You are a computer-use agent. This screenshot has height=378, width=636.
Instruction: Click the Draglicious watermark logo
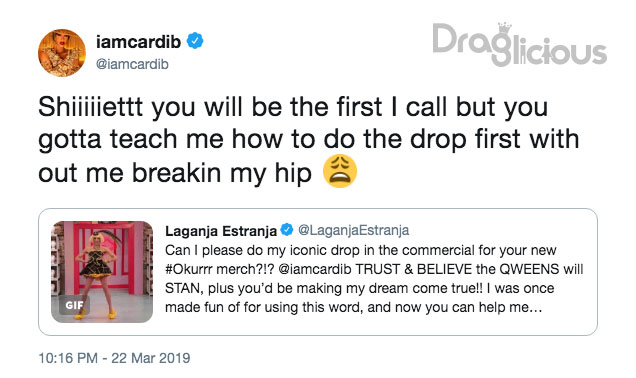click(519, 45)
